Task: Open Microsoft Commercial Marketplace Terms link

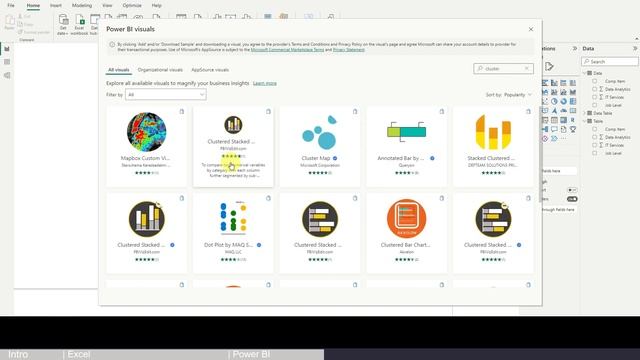Action: [287, 50]
